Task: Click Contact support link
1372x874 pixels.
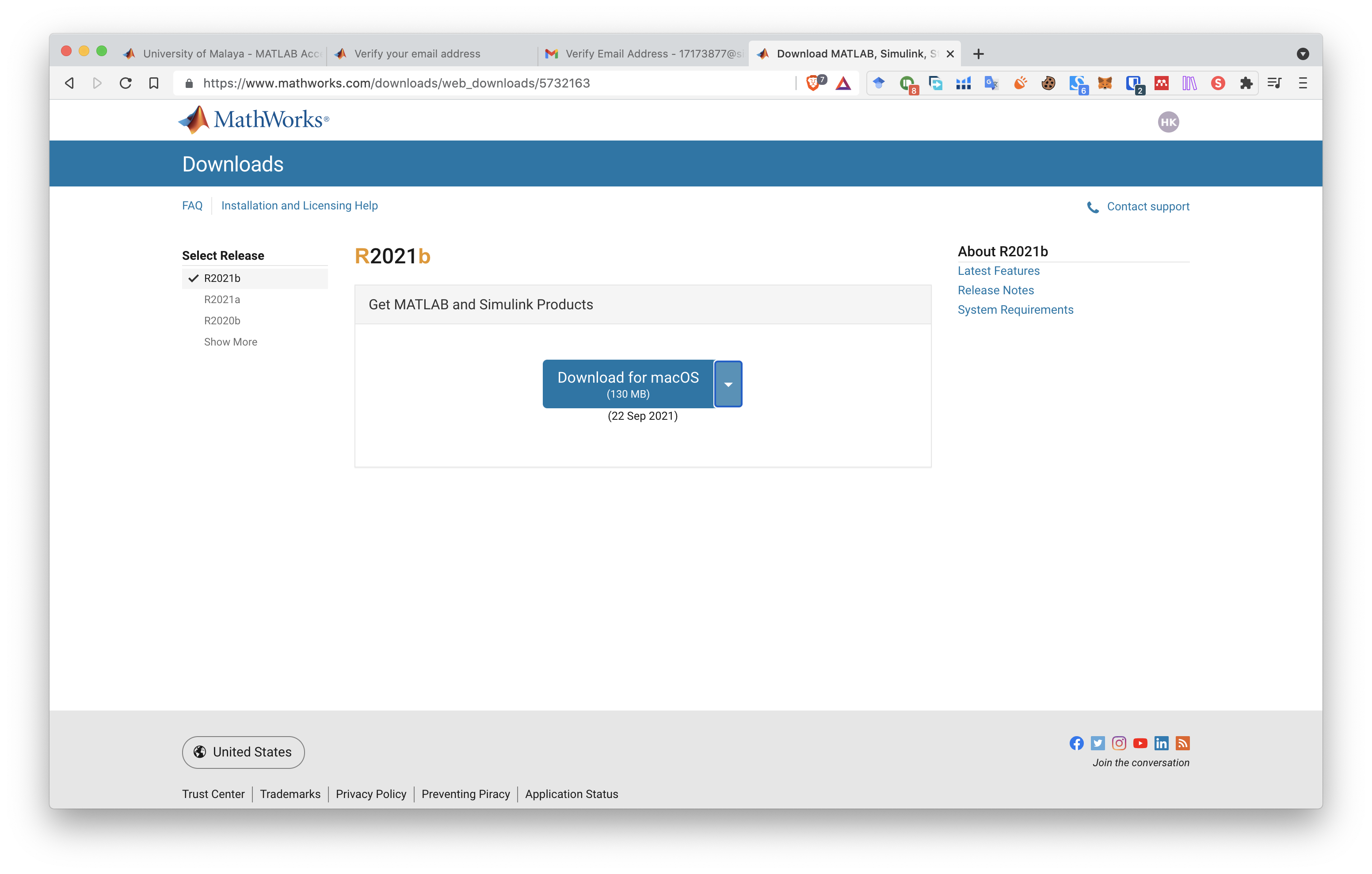Action: (1148, 206)
